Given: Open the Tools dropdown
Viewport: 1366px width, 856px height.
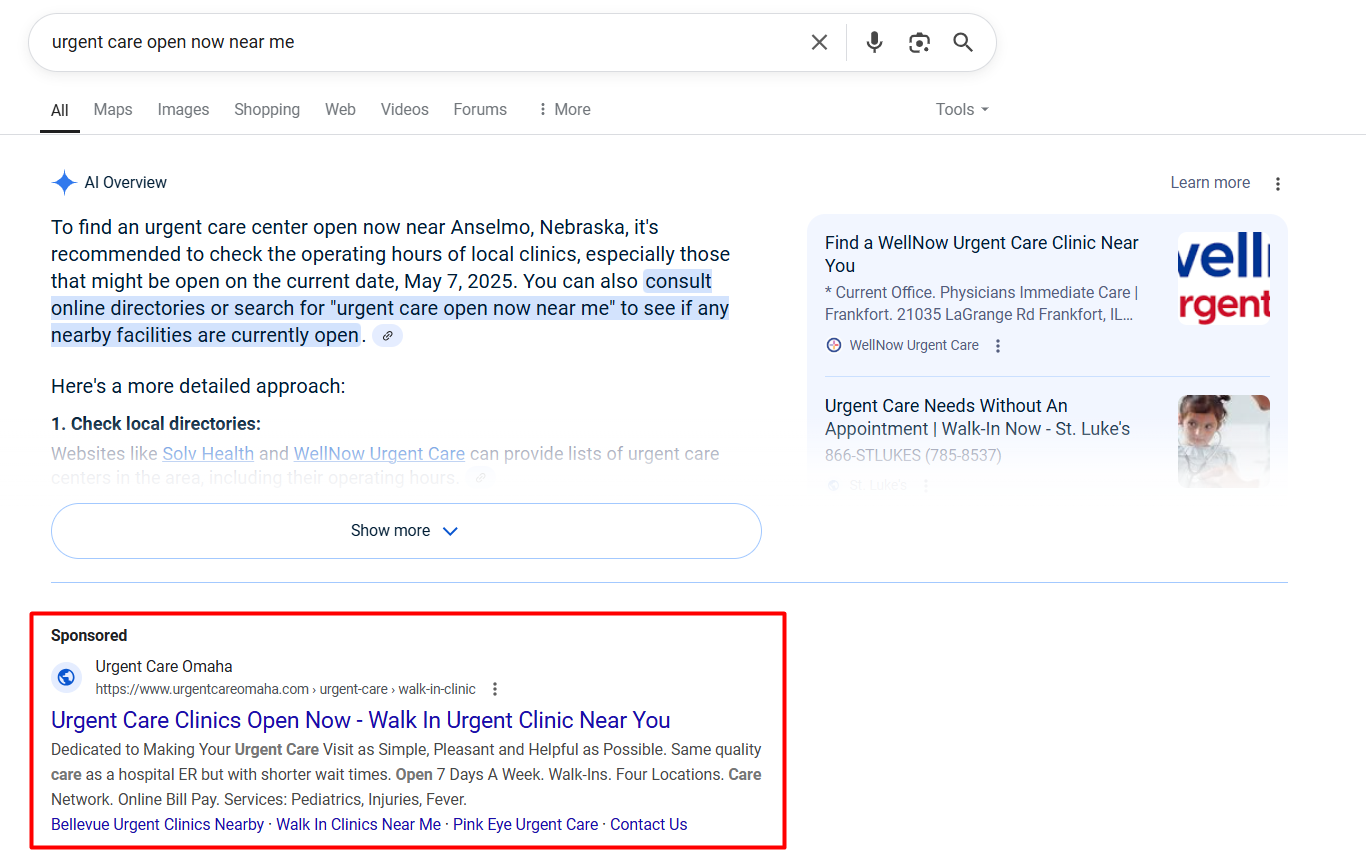Looking at the screenshot, I should (962, 110).
